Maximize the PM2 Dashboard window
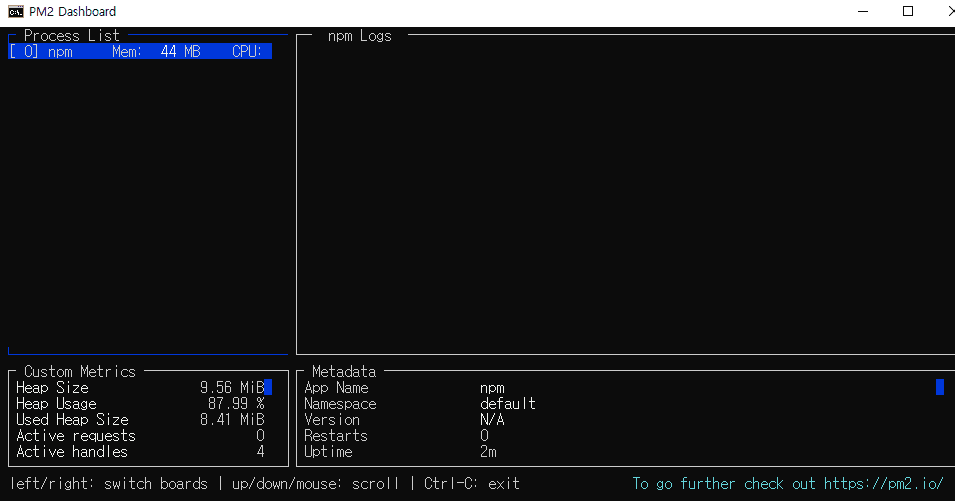Viewport: 955px width, 501px height. (907, 12)
